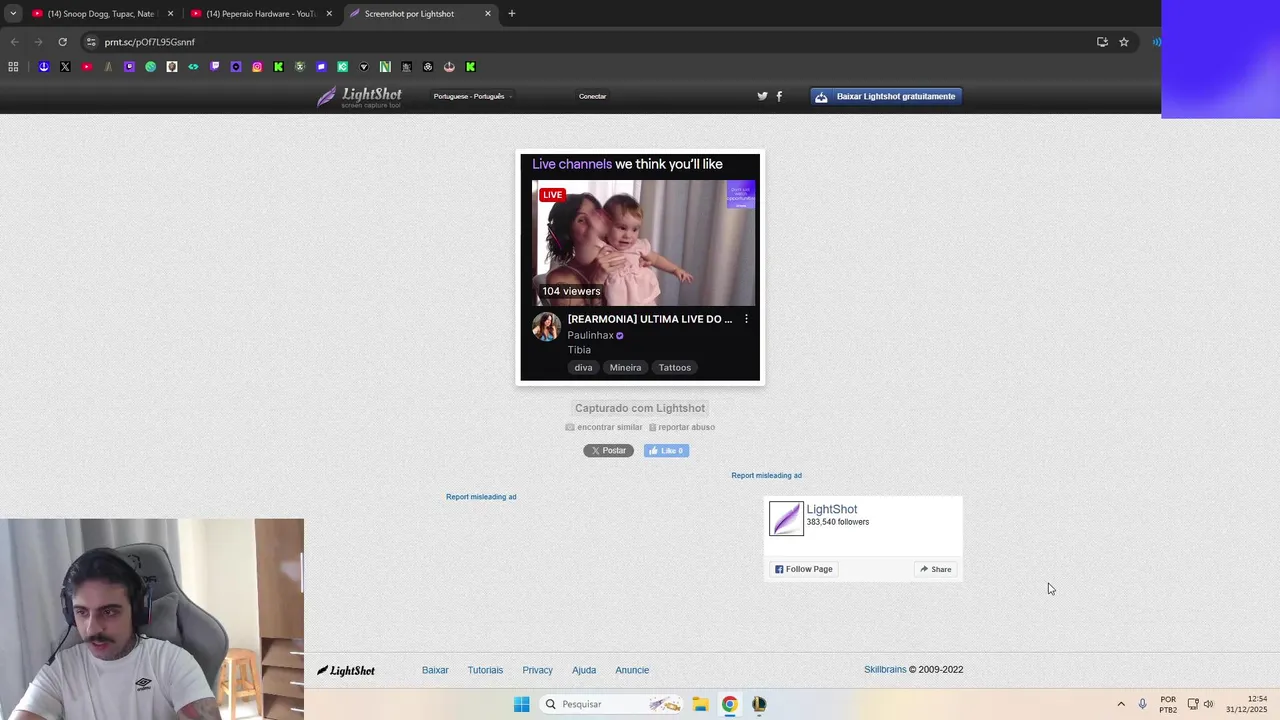Screen dimensions: 1280x720
Task: Click the footer LightShot logo
Action: pyautogui.click(x=346, y=670)
